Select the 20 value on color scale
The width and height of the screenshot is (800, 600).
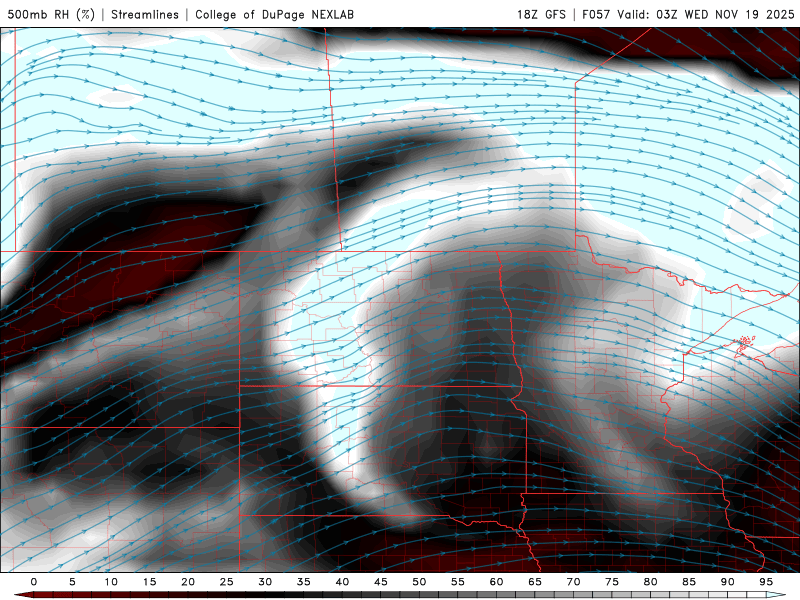(x=188, y=582)
